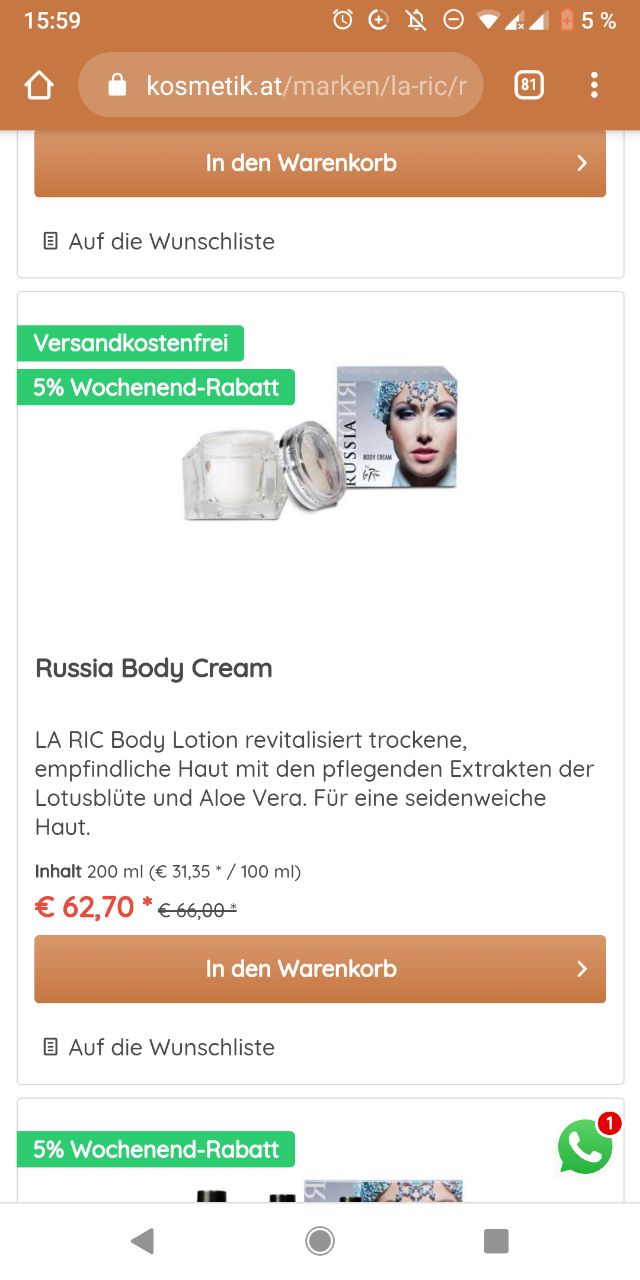Tap the Android home circle button

point(320,1241)
